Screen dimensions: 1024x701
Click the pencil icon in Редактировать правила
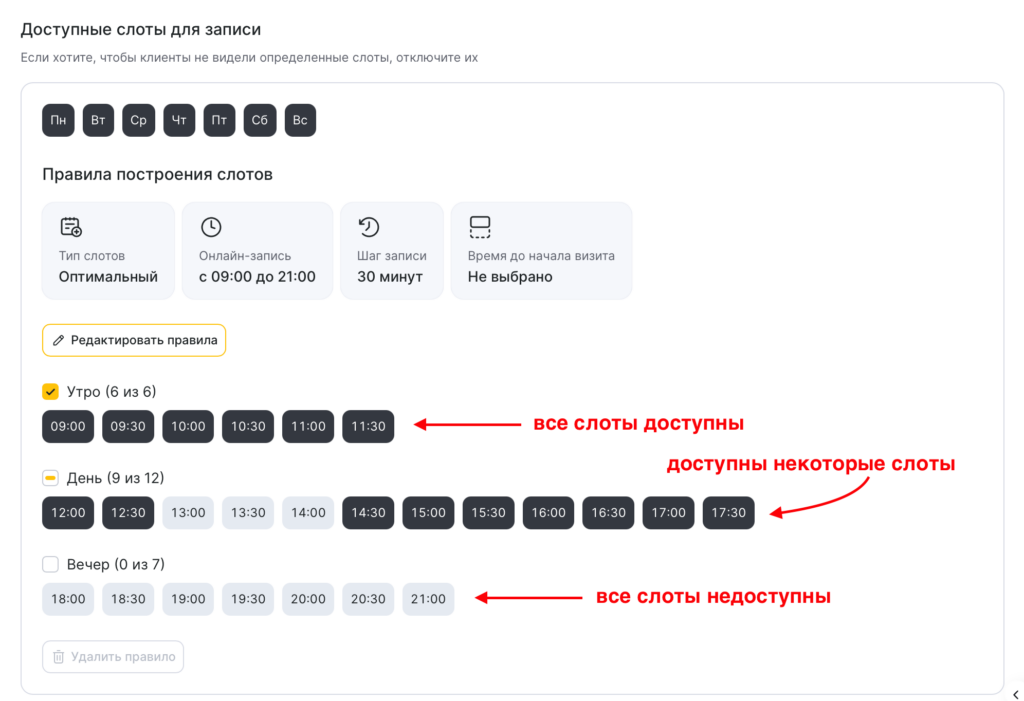[x=59, y=340]
